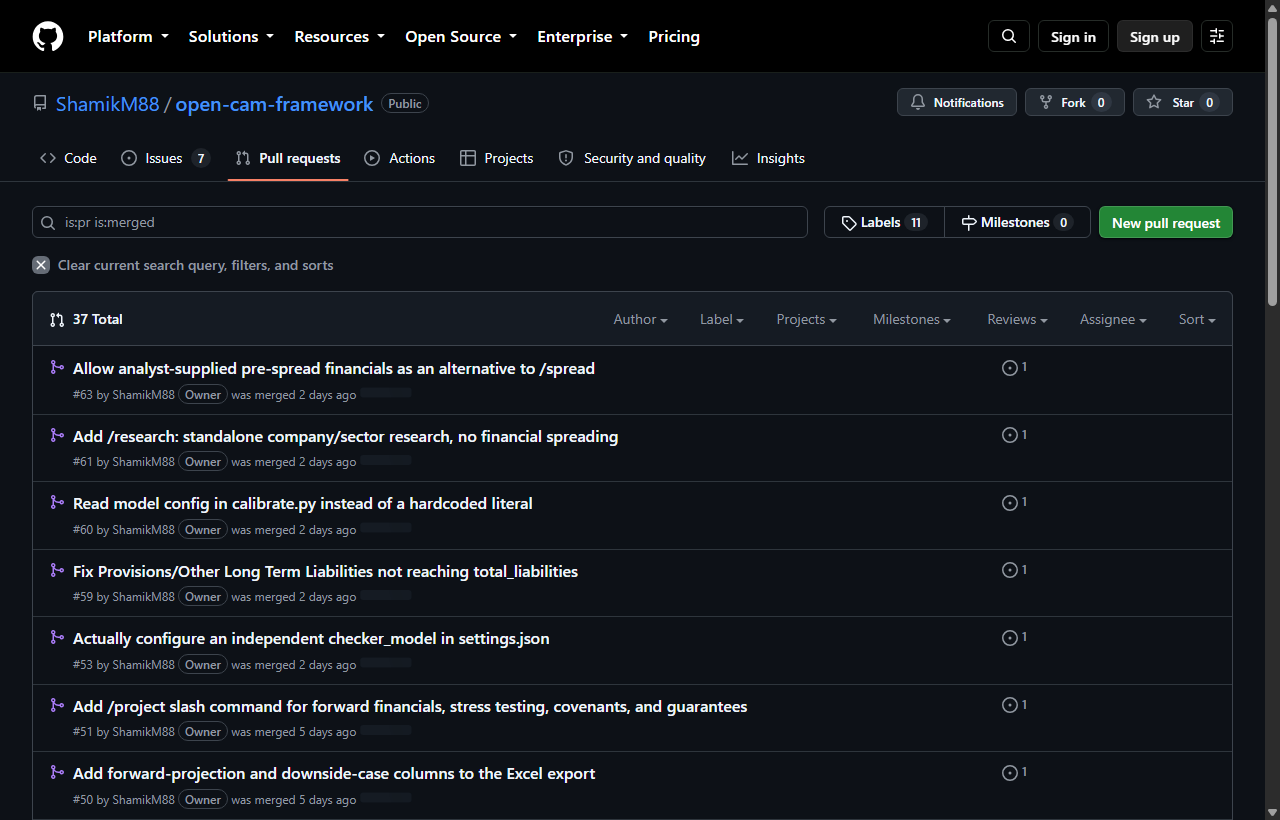1280x820 pixels.
Task: Click the is:pr is:merged search field
Action: (x=420, y=222)
